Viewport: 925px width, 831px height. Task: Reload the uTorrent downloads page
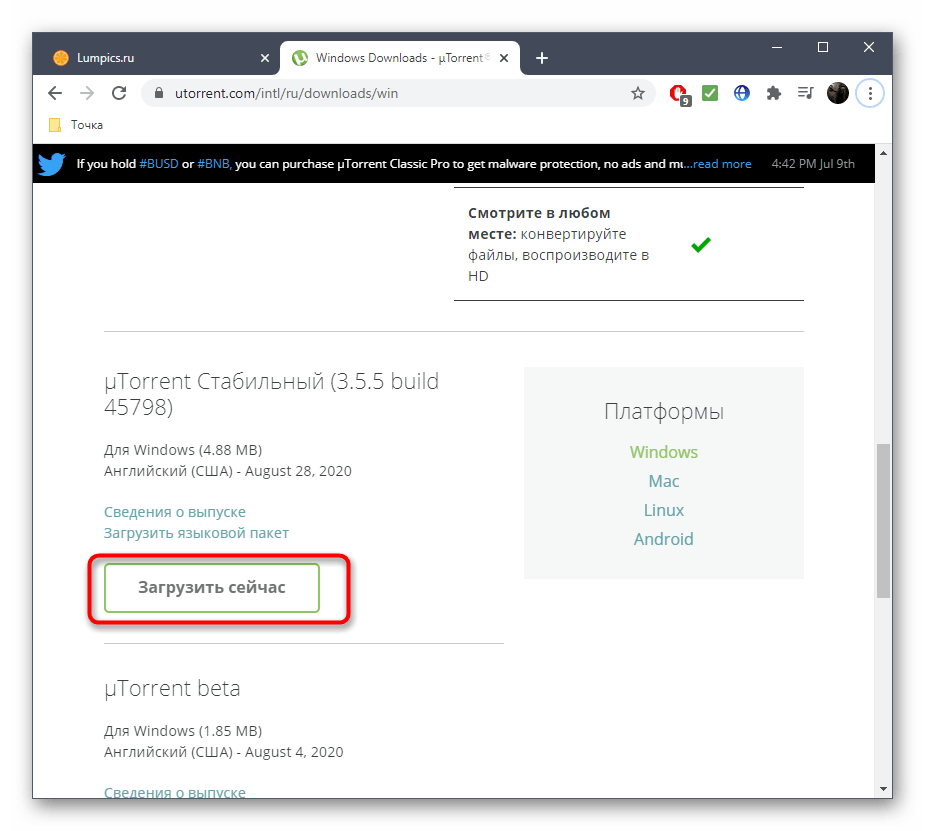pos(119,93)
